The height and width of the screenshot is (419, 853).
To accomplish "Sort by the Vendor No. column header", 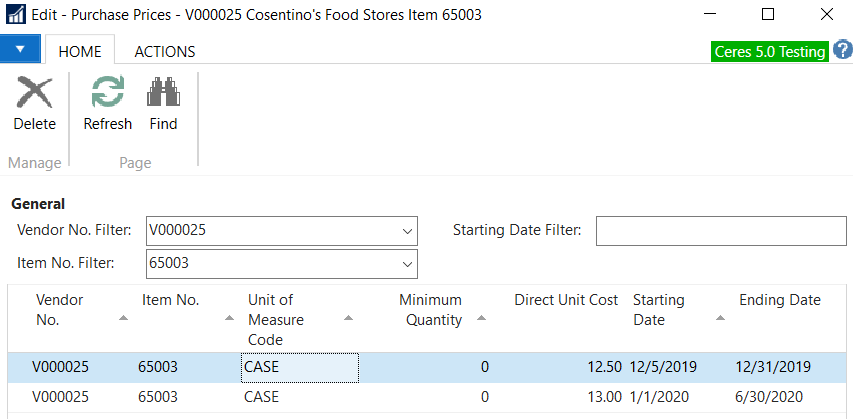I will pyautogui.click(x=60, y=309).
